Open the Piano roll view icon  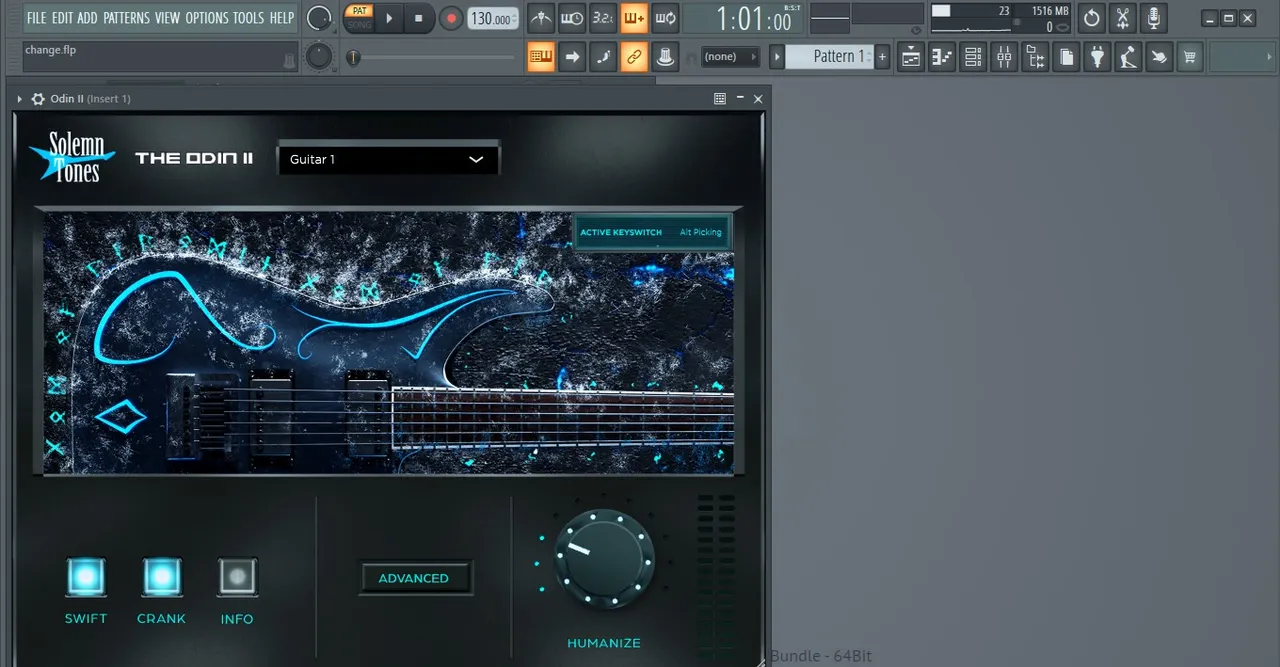click(941, 57)
